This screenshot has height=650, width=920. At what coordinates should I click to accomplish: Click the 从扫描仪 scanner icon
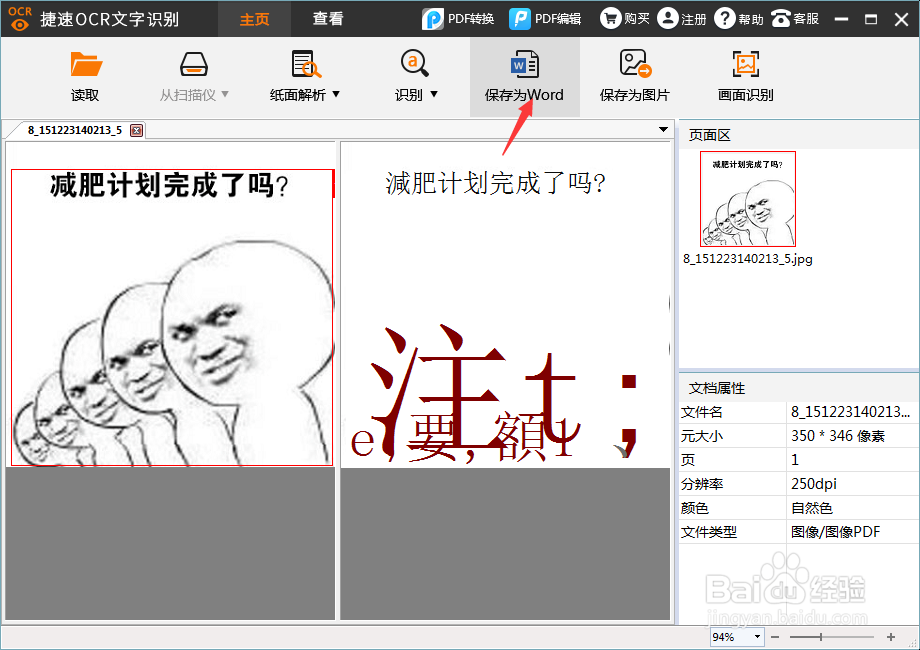(x=194, y=64)
